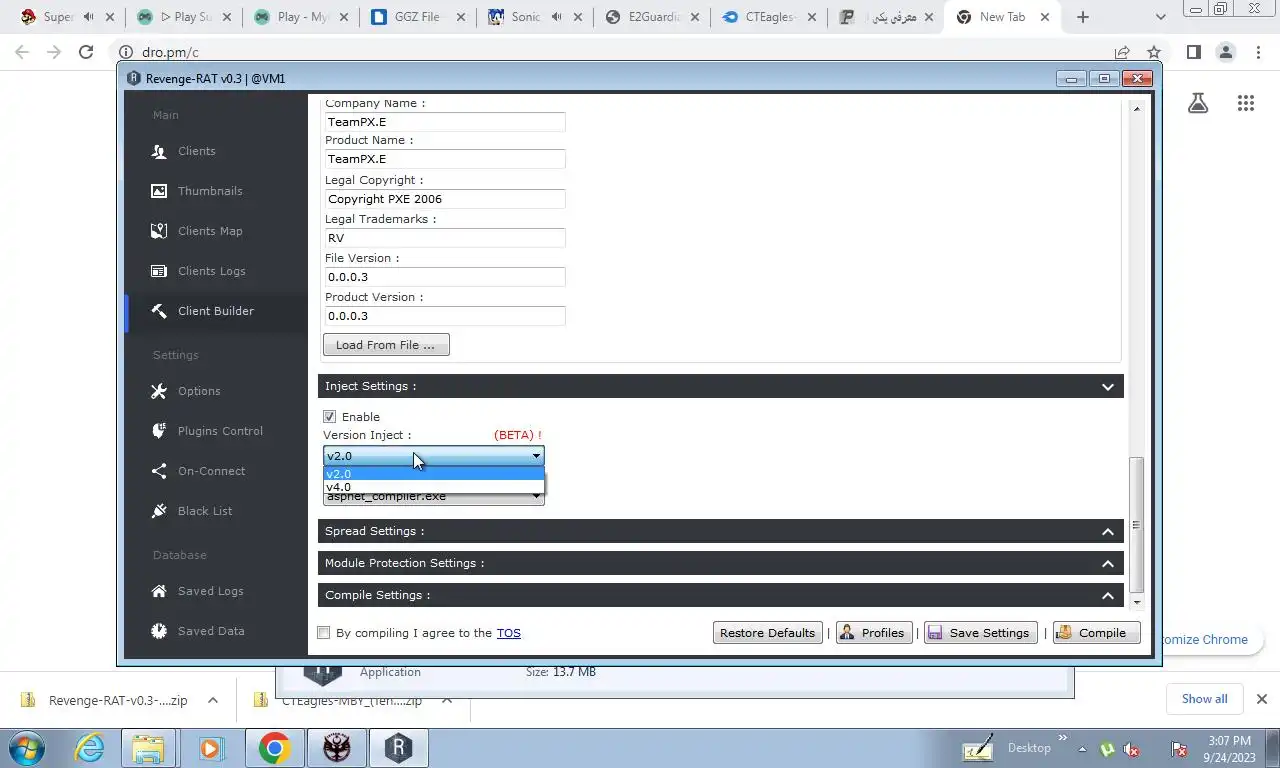Open Chrome profile avatar icon
The width and height of the screenshot is (1280, 768).
(1225, 52)
